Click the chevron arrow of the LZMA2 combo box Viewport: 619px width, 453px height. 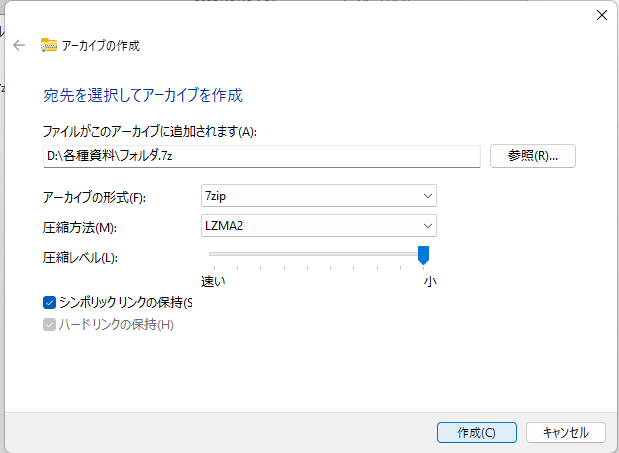coord(427,226)
